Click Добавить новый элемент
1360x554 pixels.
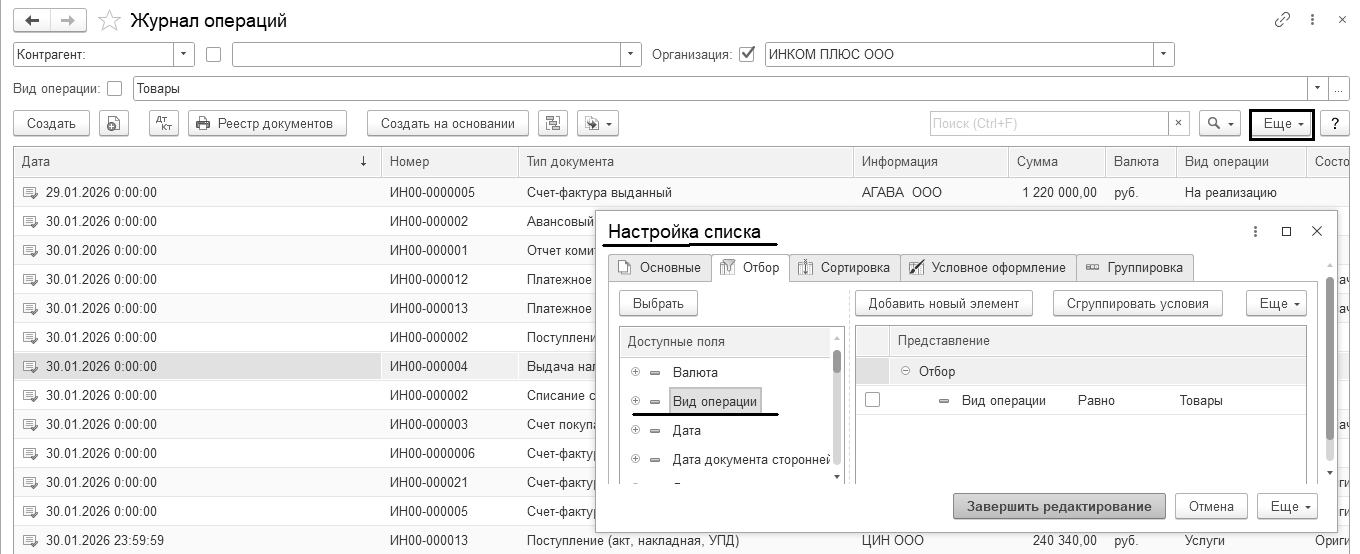[944, 303]
